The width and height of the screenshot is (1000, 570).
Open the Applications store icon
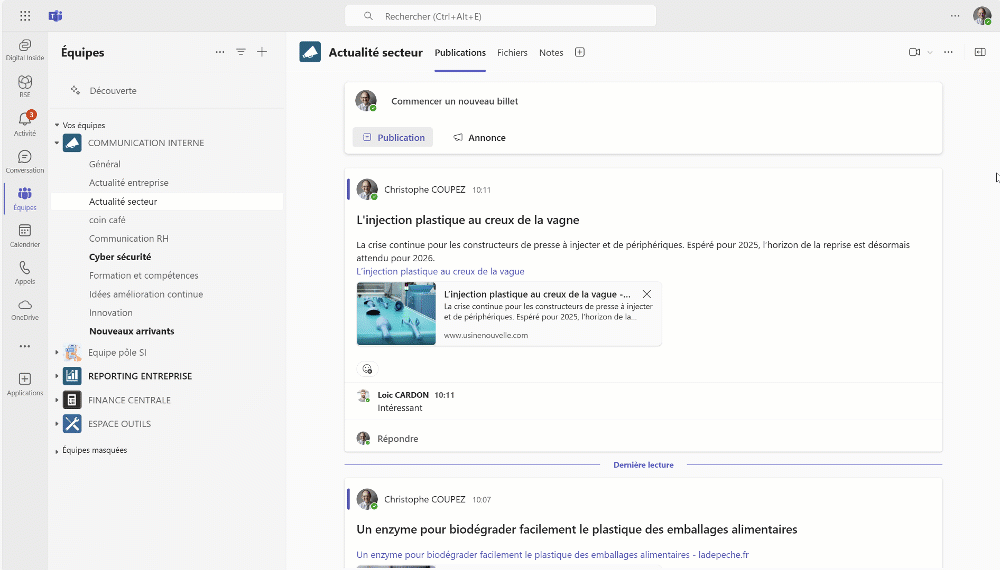tap(25, 383)
